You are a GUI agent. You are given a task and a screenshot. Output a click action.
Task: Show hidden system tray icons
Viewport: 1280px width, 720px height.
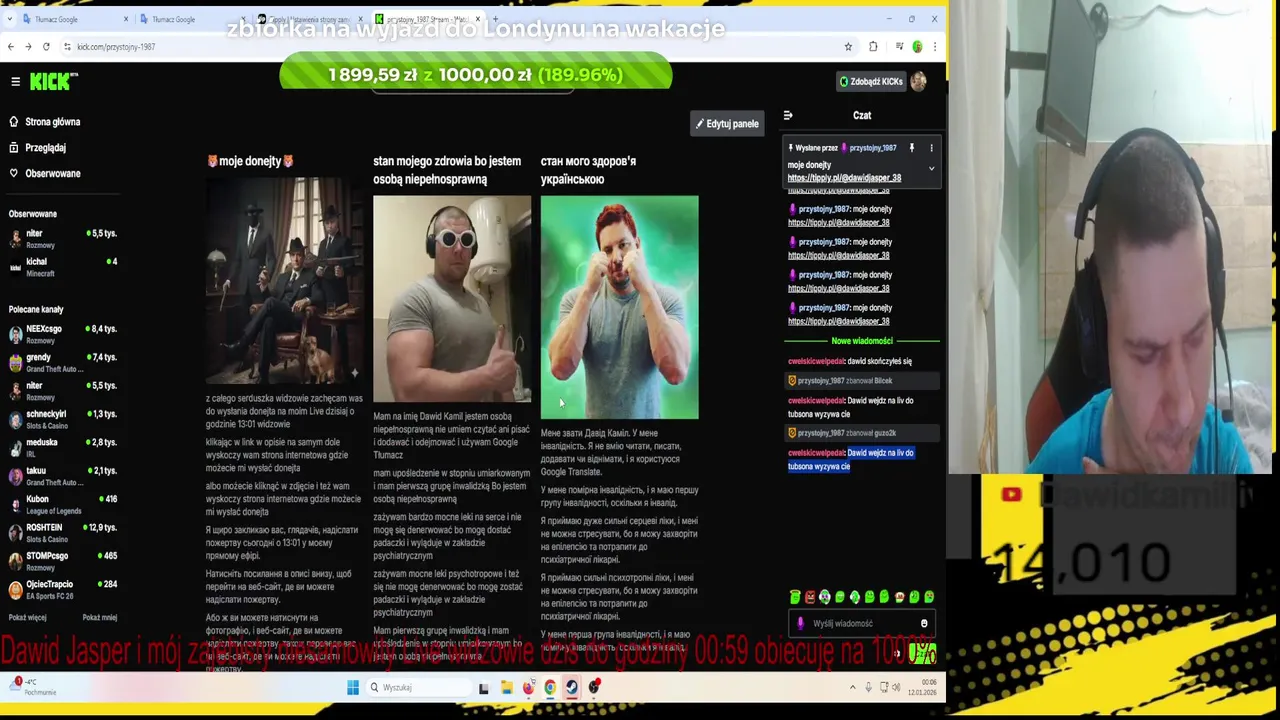pyautogui.click(x=853, y=687)
